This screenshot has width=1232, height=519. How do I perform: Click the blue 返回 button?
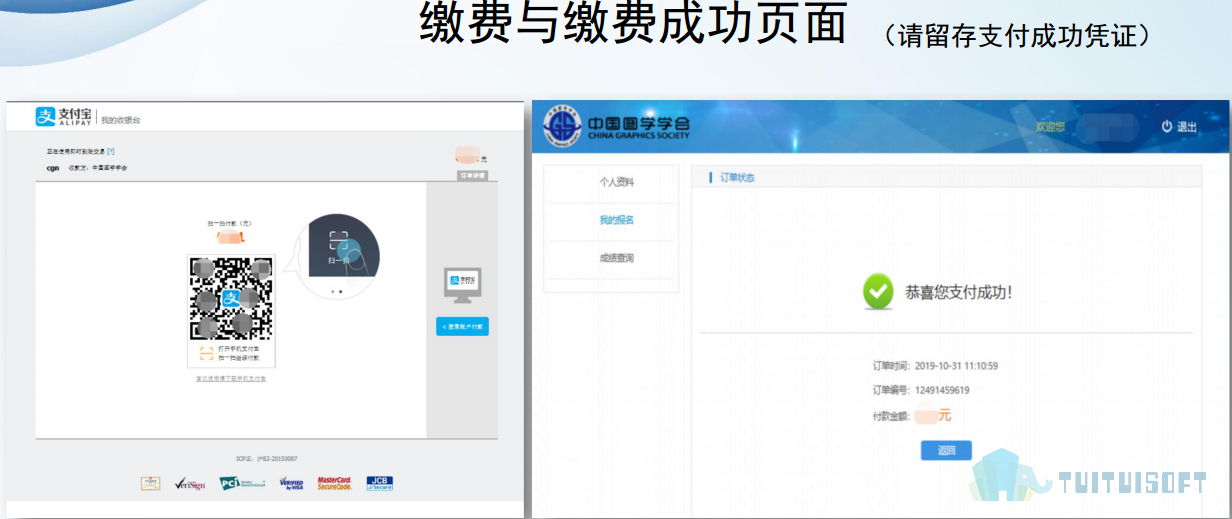point(946,450)
